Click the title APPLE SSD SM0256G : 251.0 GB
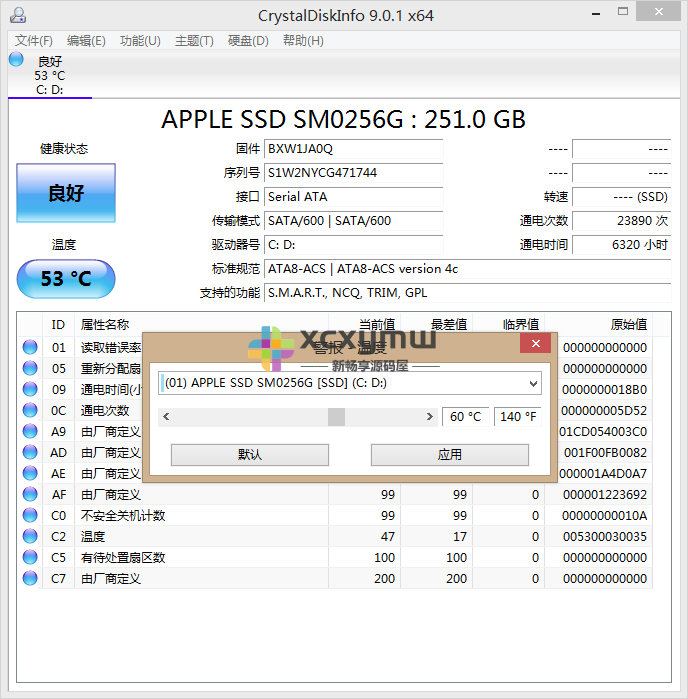The width and height of the screenshot is (688, 699). (x=343, y=119)
